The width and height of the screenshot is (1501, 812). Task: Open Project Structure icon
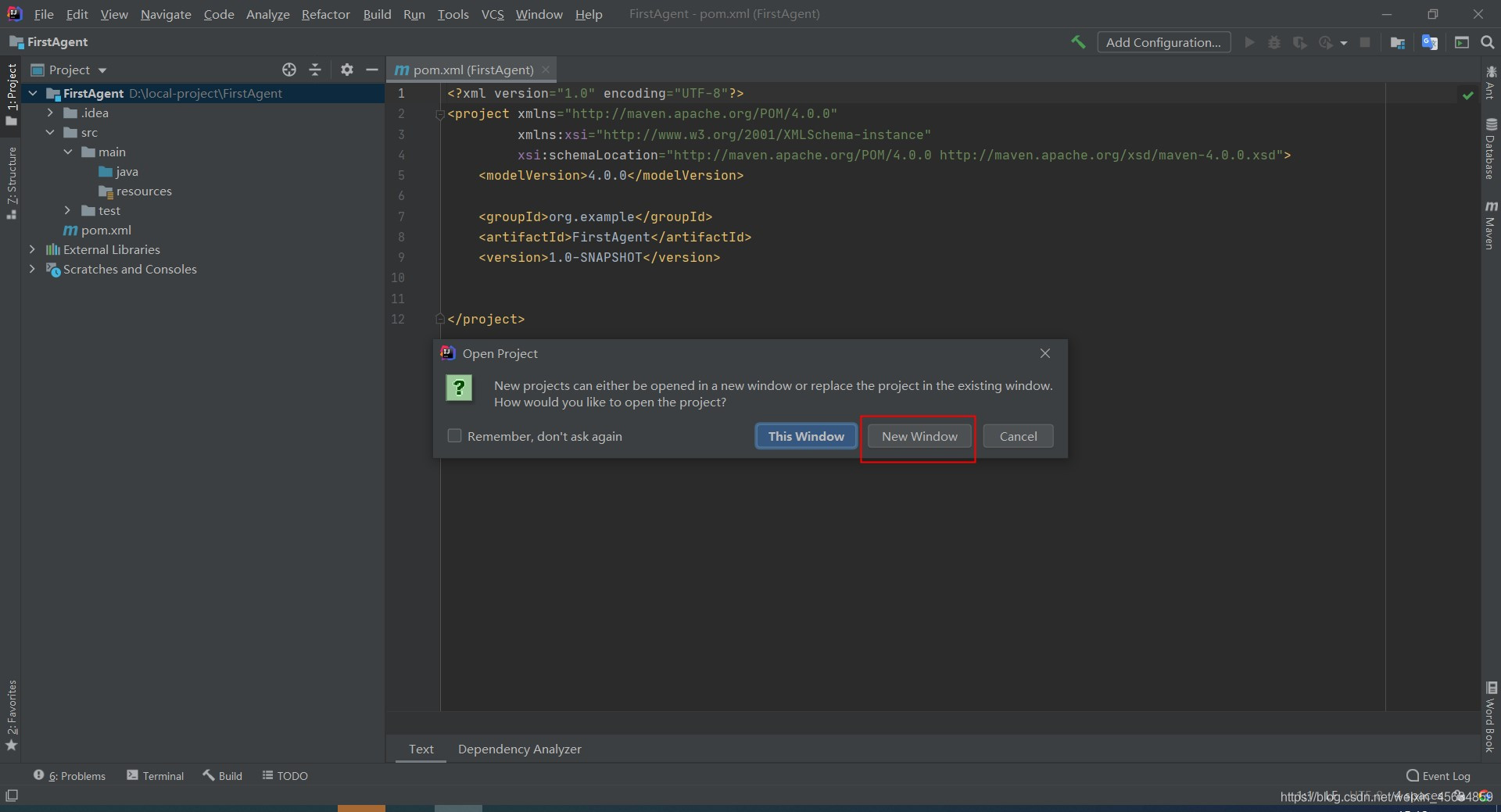pos(1398,42)
